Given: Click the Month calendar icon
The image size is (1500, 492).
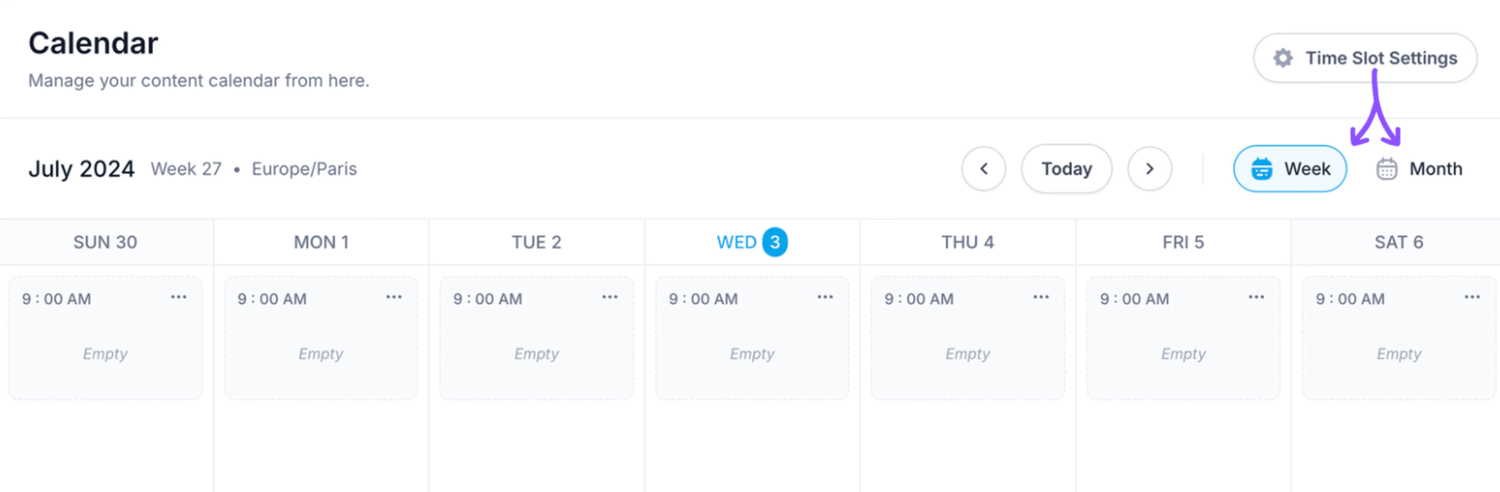Looking at the screenshot, I should point(1387,169).
